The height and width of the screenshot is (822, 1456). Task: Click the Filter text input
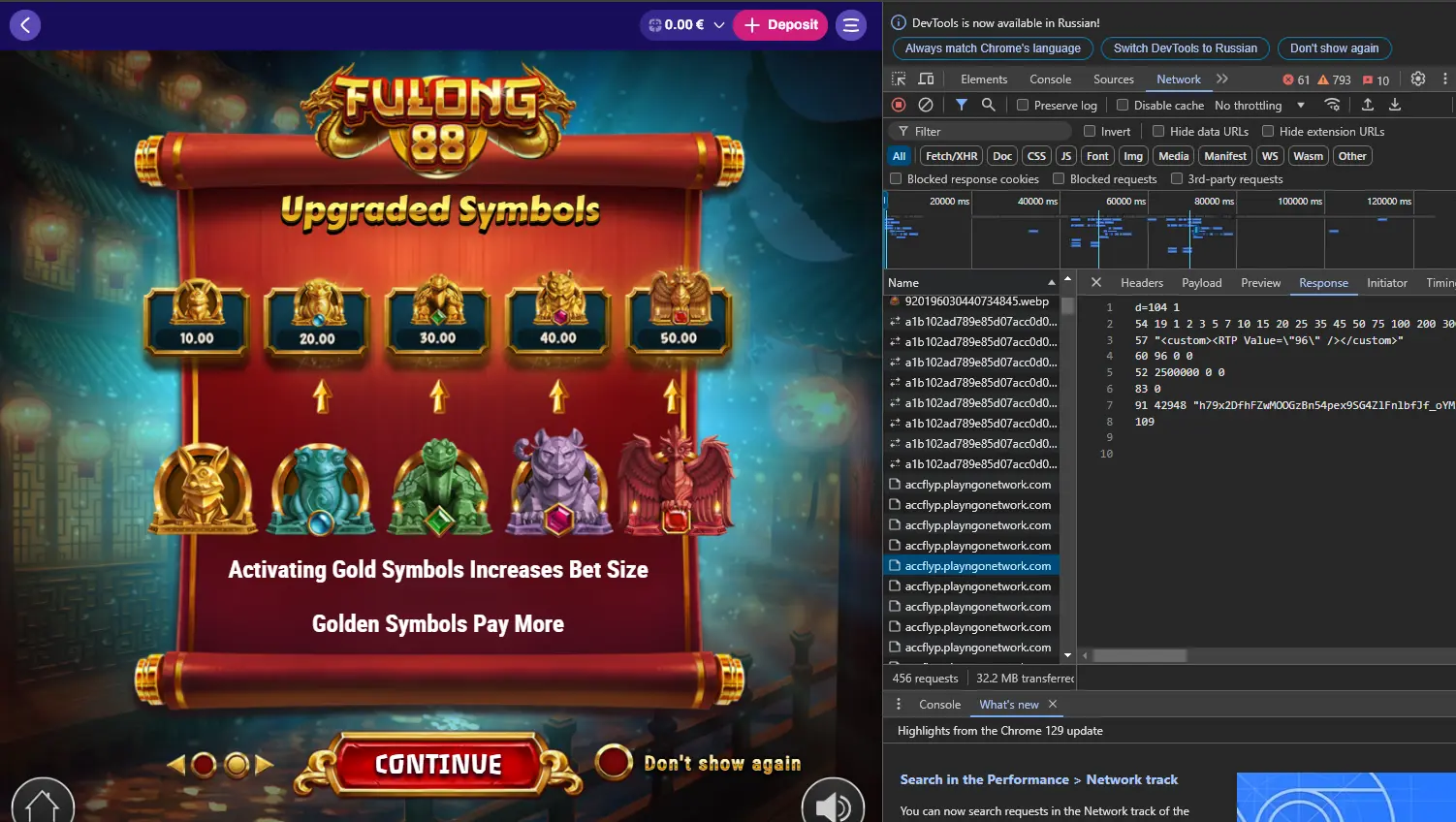[980, 131]
